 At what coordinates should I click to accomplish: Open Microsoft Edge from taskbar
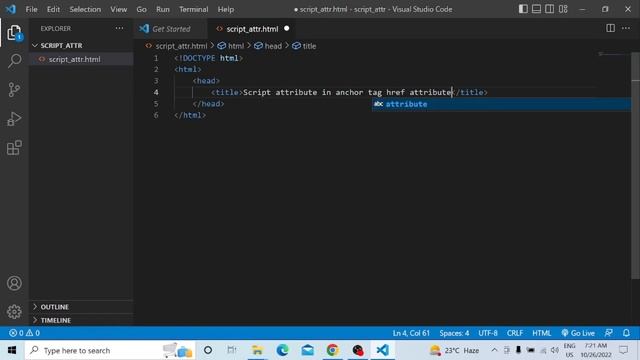[x=282, y=350]
